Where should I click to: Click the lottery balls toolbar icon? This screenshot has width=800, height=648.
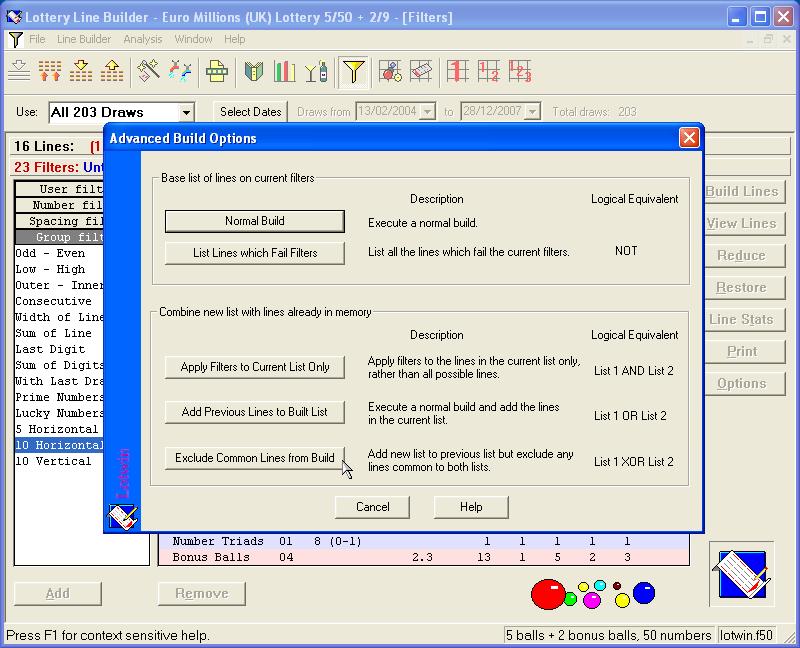click(x=390, y=71)
